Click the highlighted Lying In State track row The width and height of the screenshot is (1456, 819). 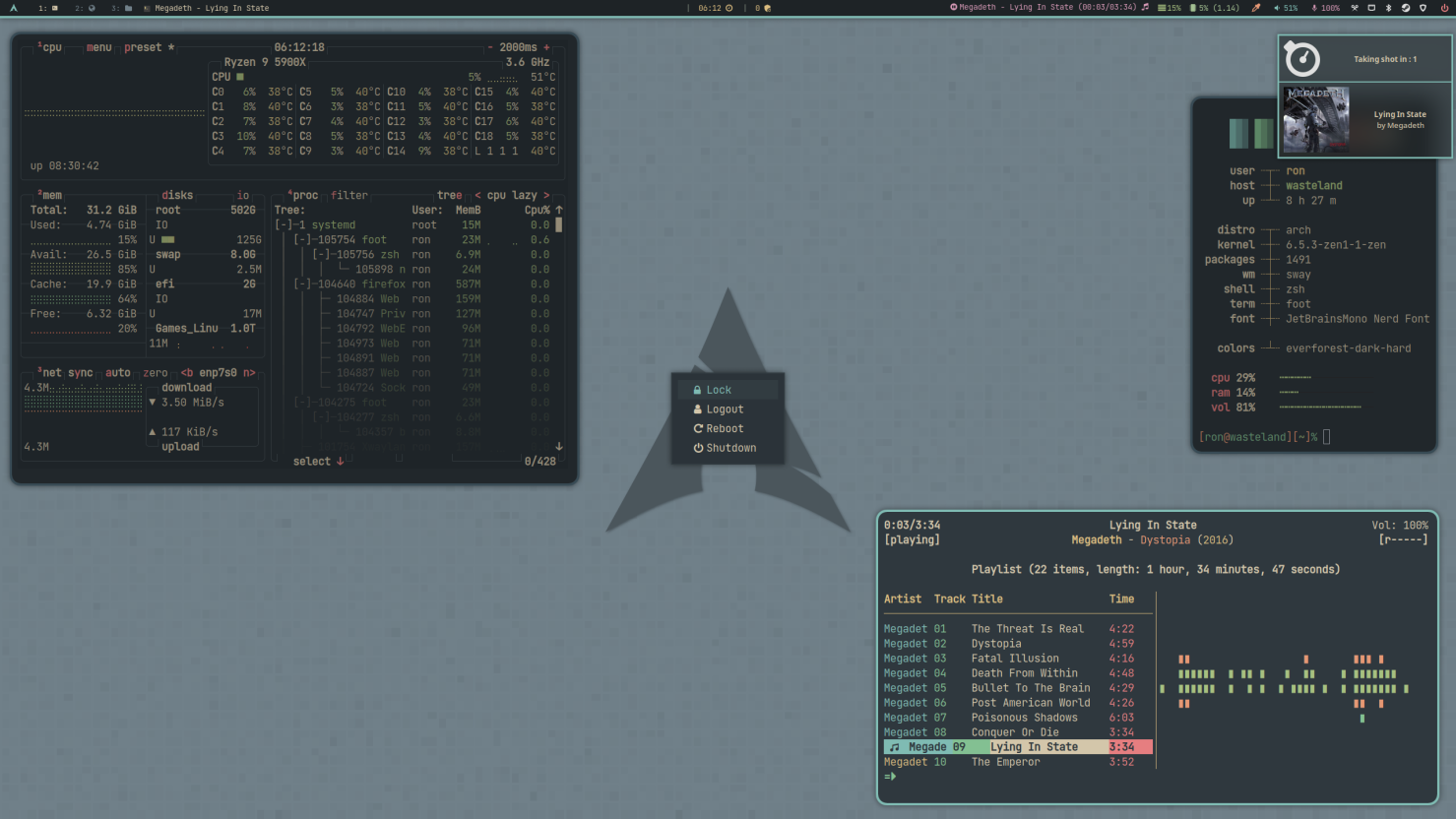click(1018, 747)
